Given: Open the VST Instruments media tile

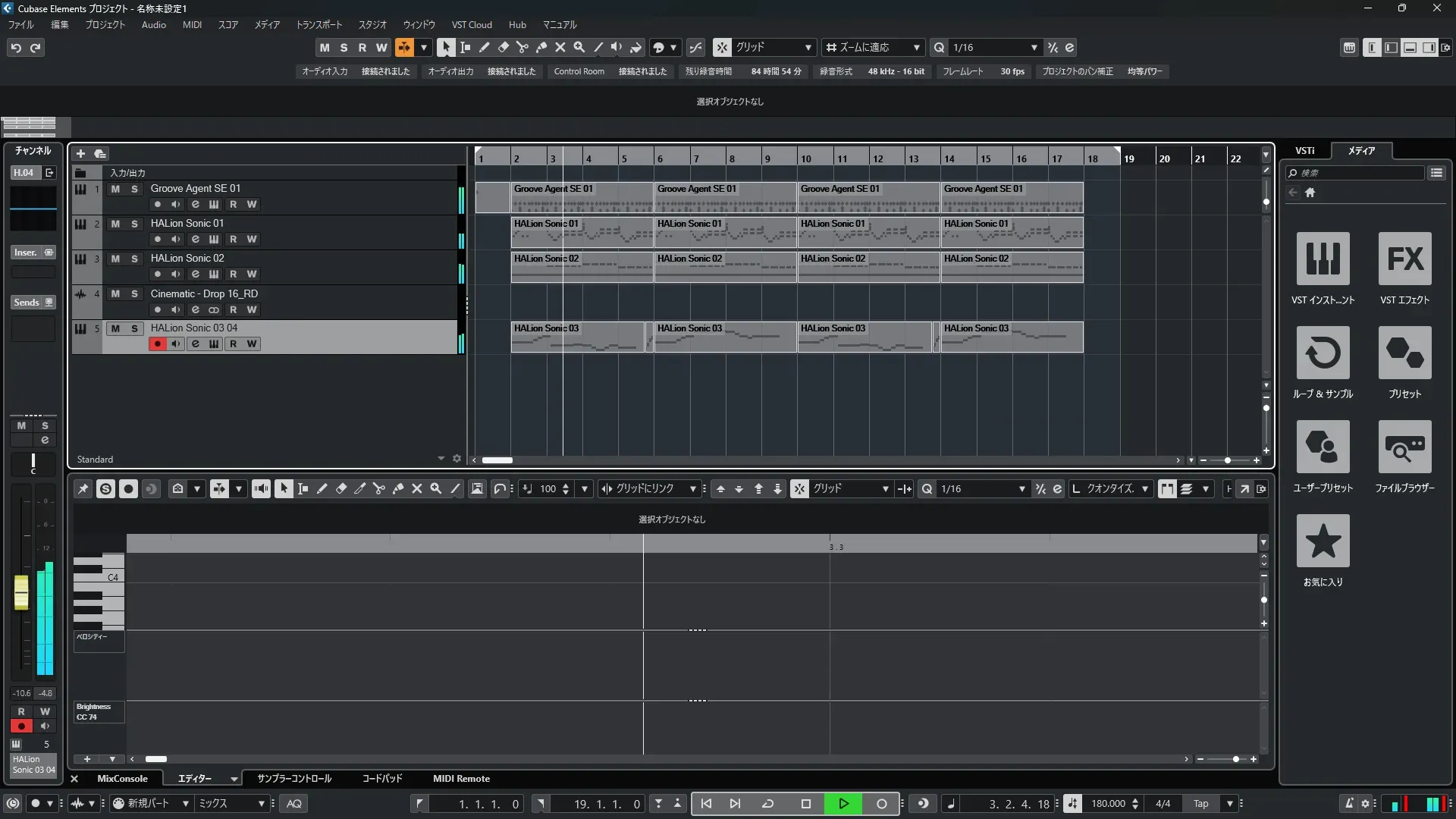Looking at the screenshot, I should point(1323,259).
